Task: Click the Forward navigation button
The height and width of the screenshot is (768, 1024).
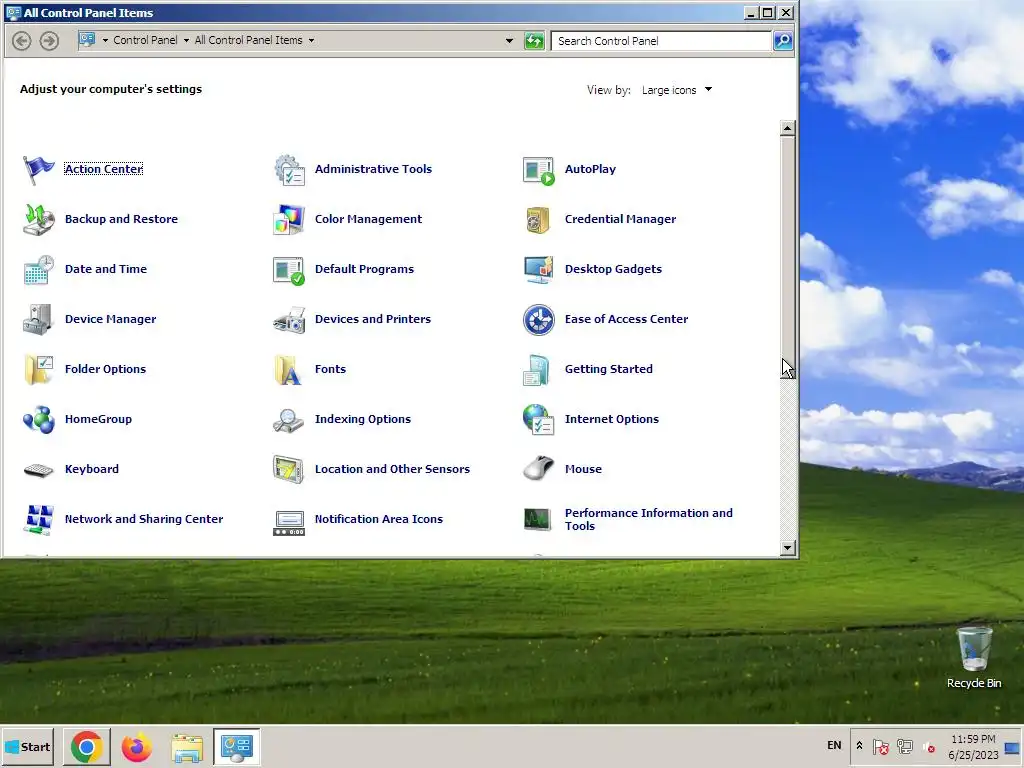Action: click(49, 41)
